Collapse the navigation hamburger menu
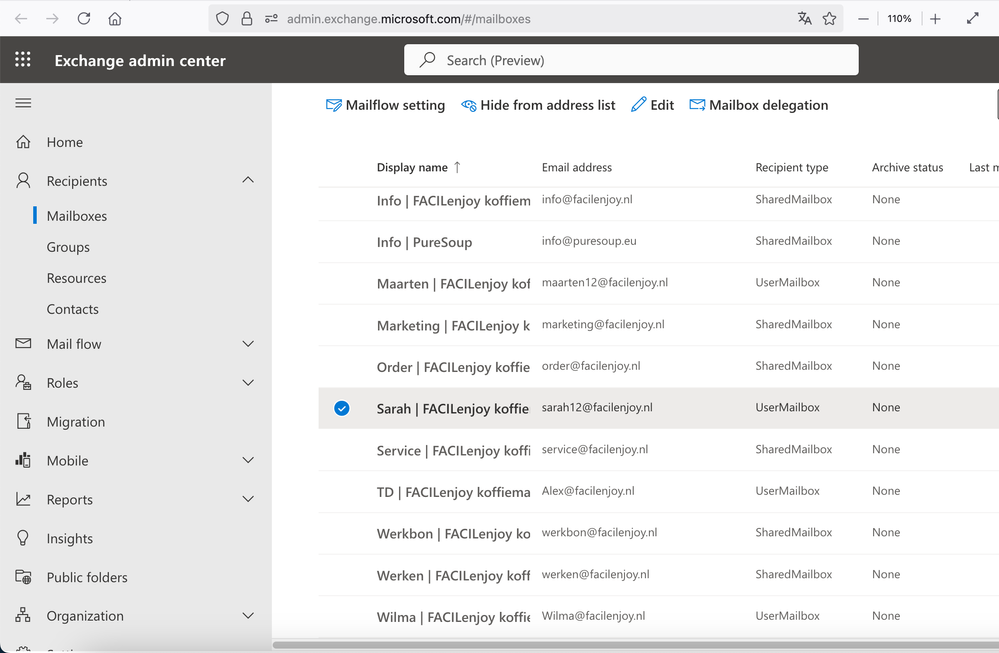This screenshot has width=999, height=653. click(x=23, y=103)
